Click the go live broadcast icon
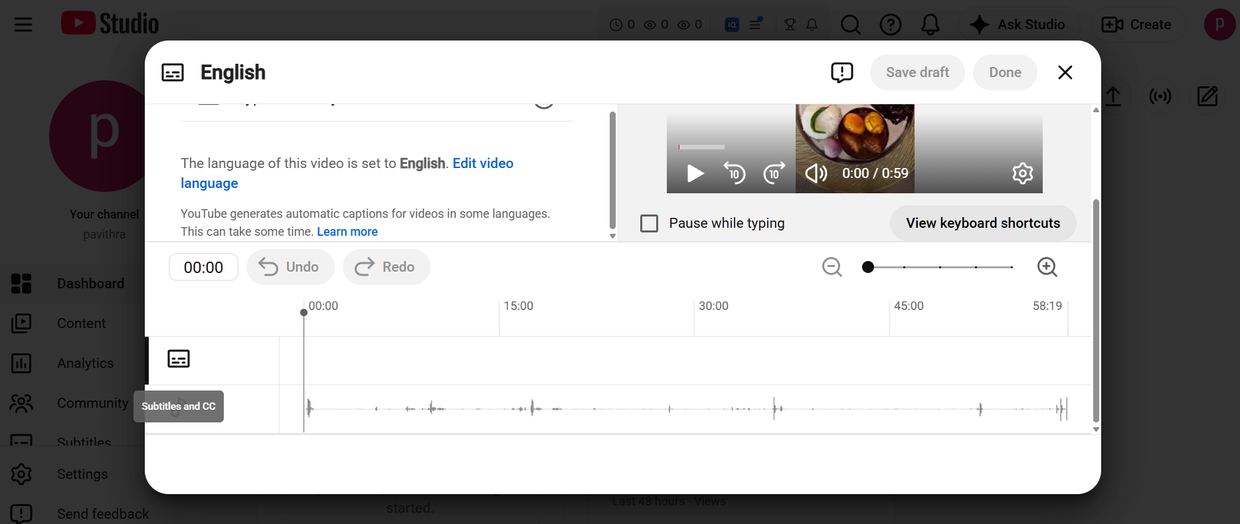Image resolution: width=1240 pixels, height=524 pixels. 1160,97
